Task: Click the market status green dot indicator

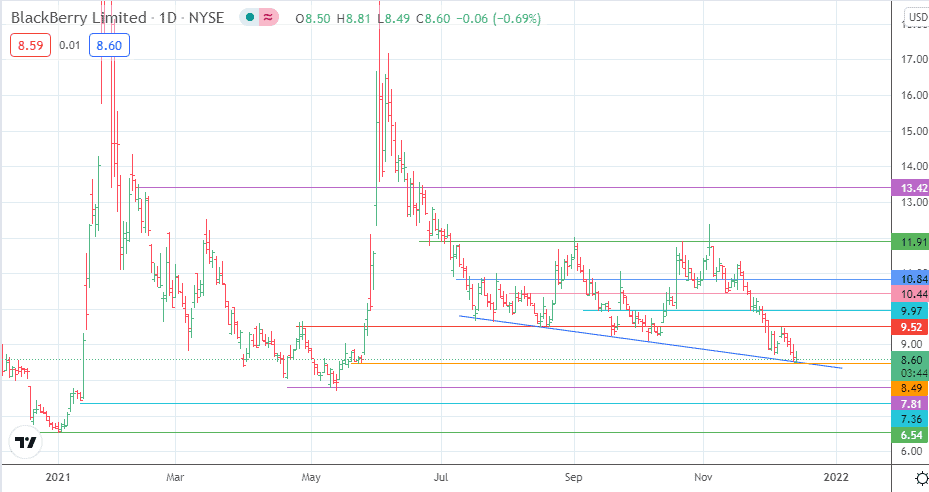Action: 250,18
